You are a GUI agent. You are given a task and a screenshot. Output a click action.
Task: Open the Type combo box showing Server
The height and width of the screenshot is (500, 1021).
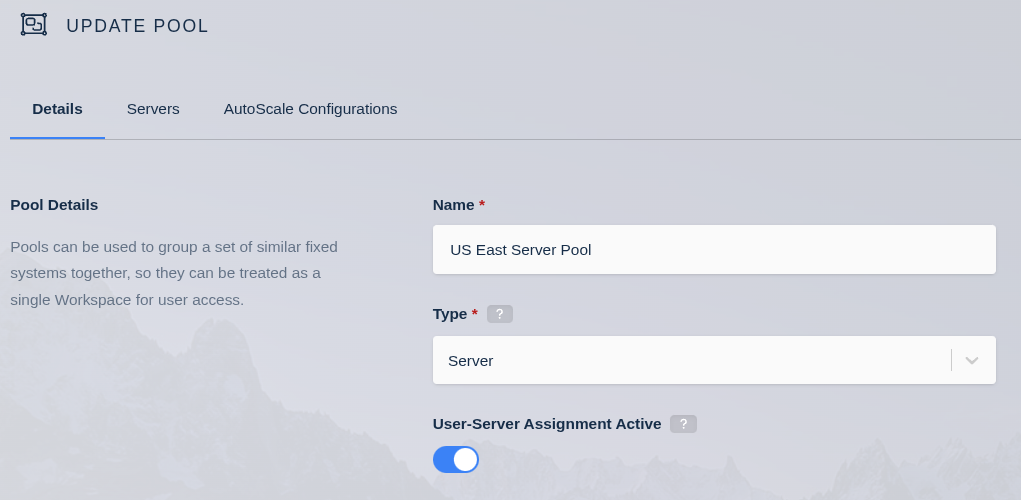pos(690,360)
